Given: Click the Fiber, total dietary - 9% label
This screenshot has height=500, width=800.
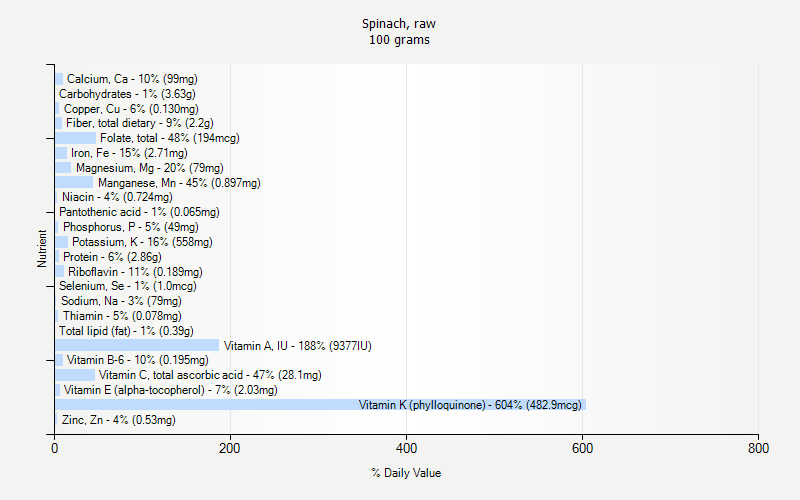Looking at the screenshot, I should (140, 123).
